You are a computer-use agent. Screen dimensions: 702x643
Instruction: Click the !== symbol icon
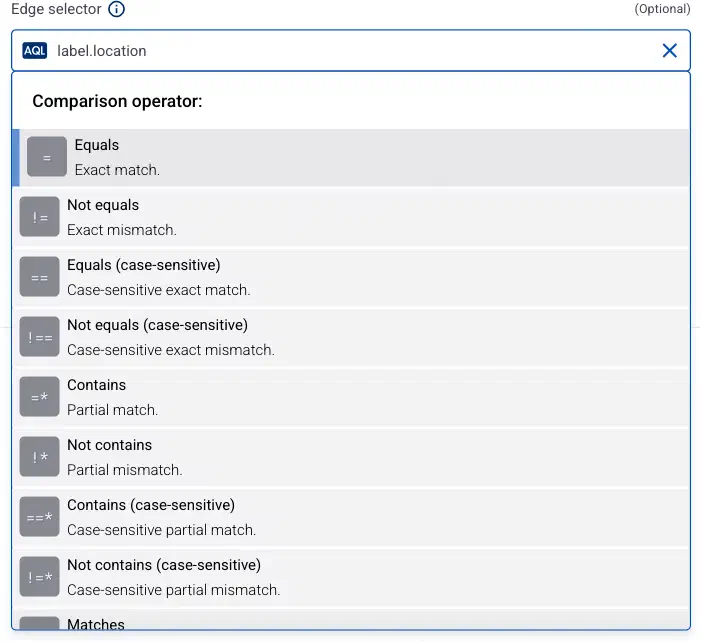(x=39, y=337)
